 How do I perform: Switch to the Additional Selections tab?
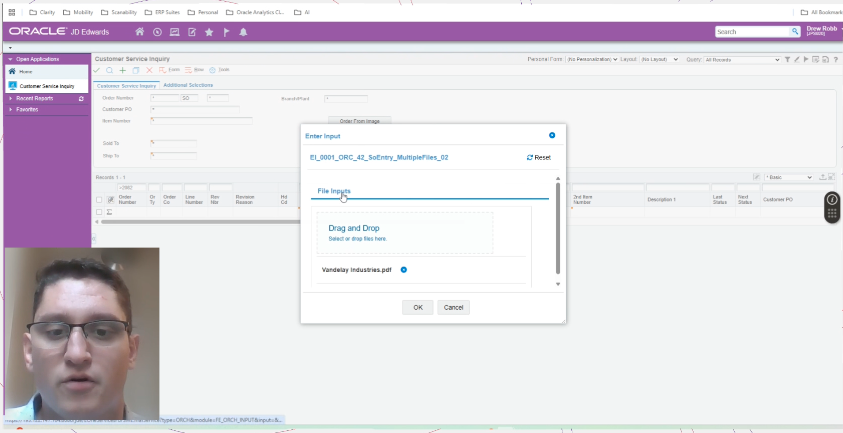pyautogui.click(x=188, y=85)
